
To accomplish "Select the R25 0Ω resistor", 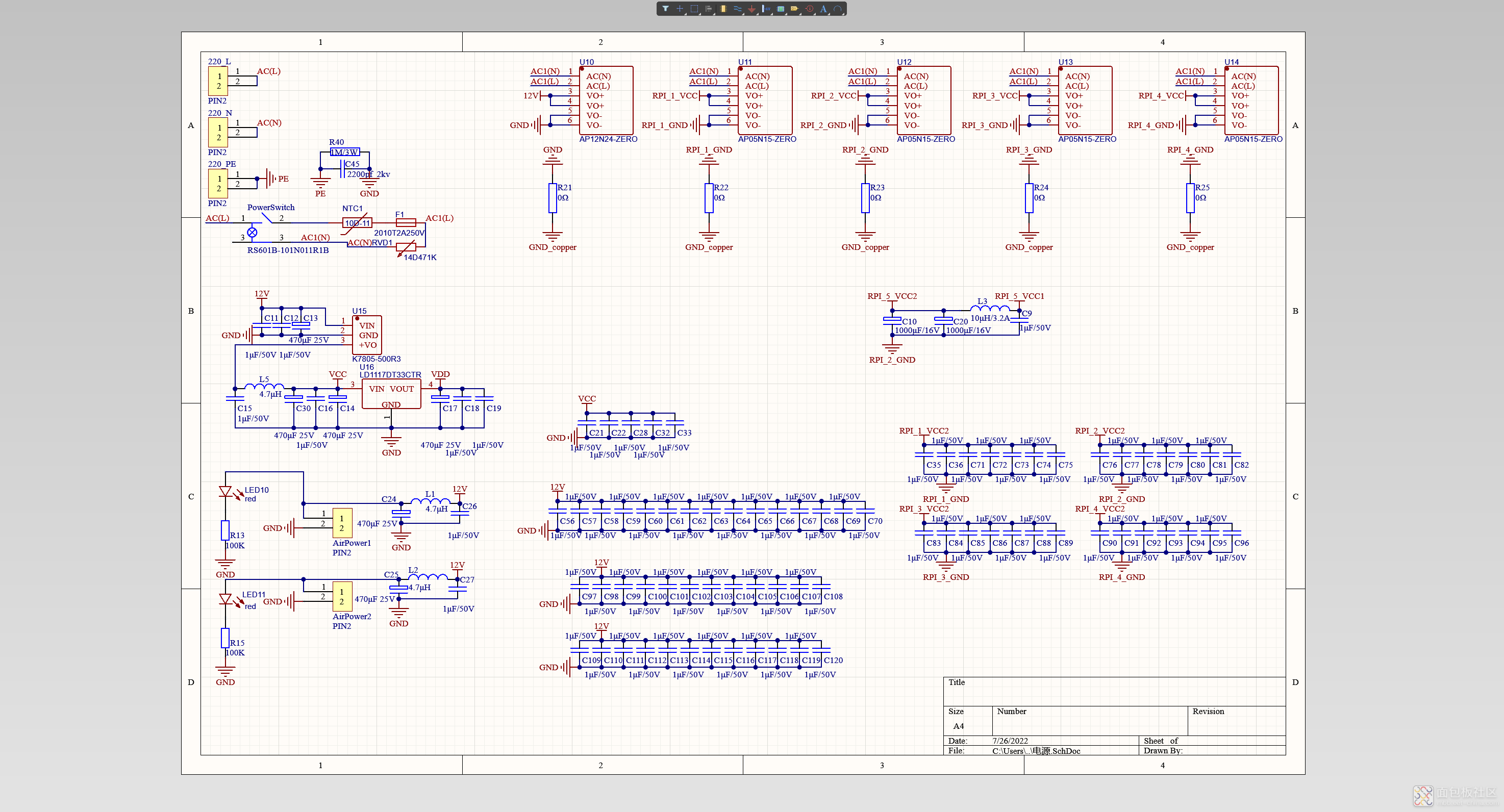I will pyautogui.click(x=1190, y=198).
